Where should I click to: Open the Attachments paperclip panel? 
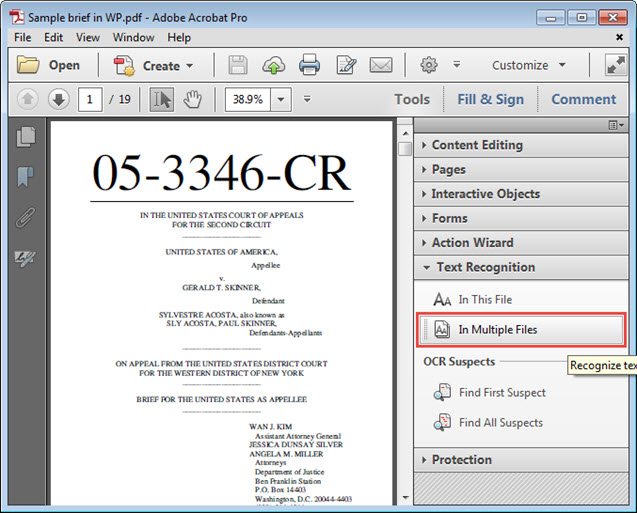click(27, 217)
